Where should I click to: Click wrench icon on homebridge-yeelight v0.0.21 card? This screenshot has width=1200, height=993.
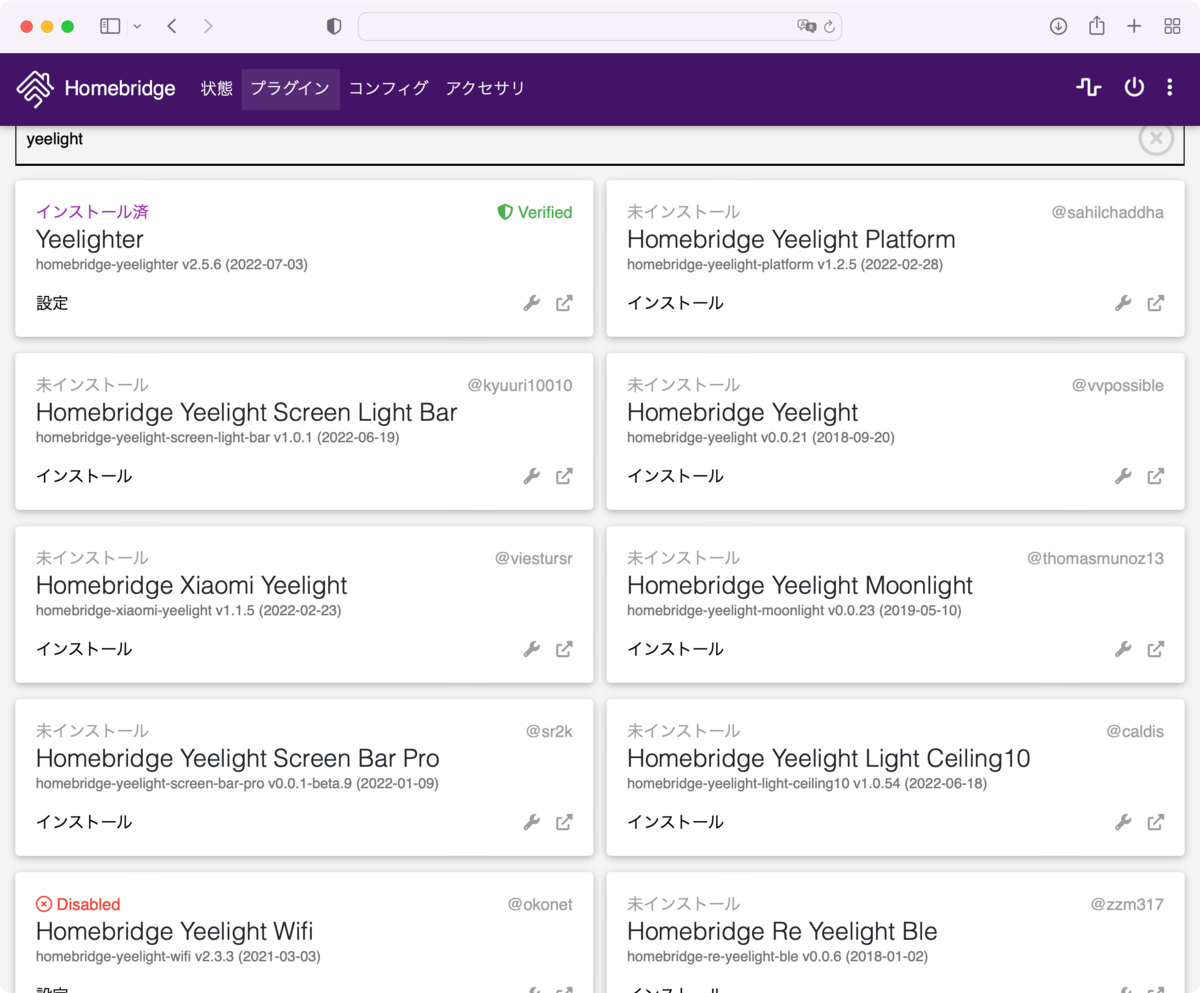tap(1123, 476)
